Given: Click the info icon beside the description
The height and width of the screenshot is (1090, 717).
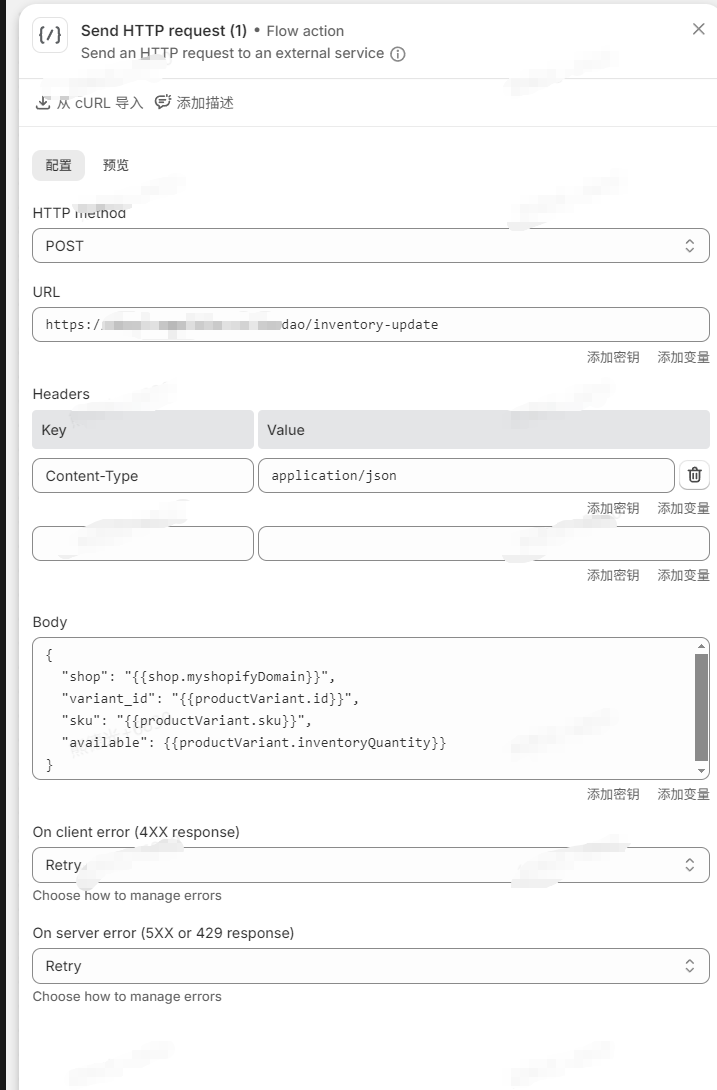Looking at the screenshot, I should [x=398, y=54].
